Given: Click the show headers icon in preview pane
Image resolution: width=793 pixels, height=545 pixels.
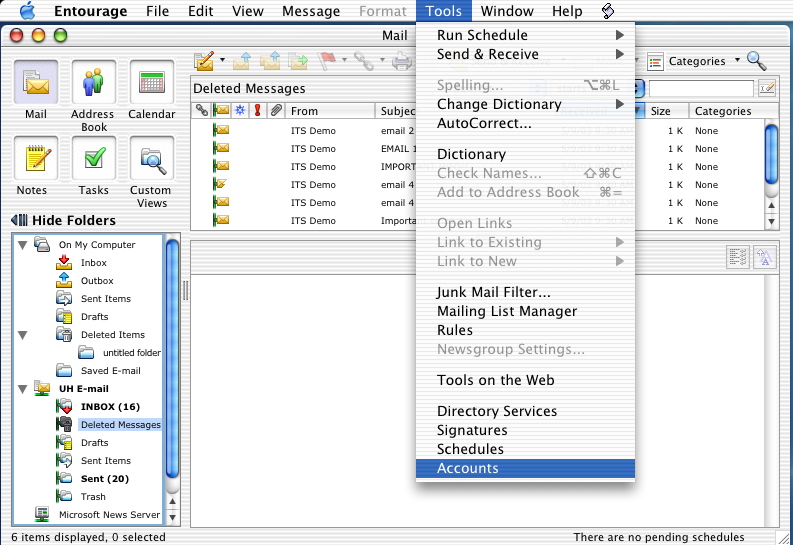Looking at the screenshot, I should 738,257.
